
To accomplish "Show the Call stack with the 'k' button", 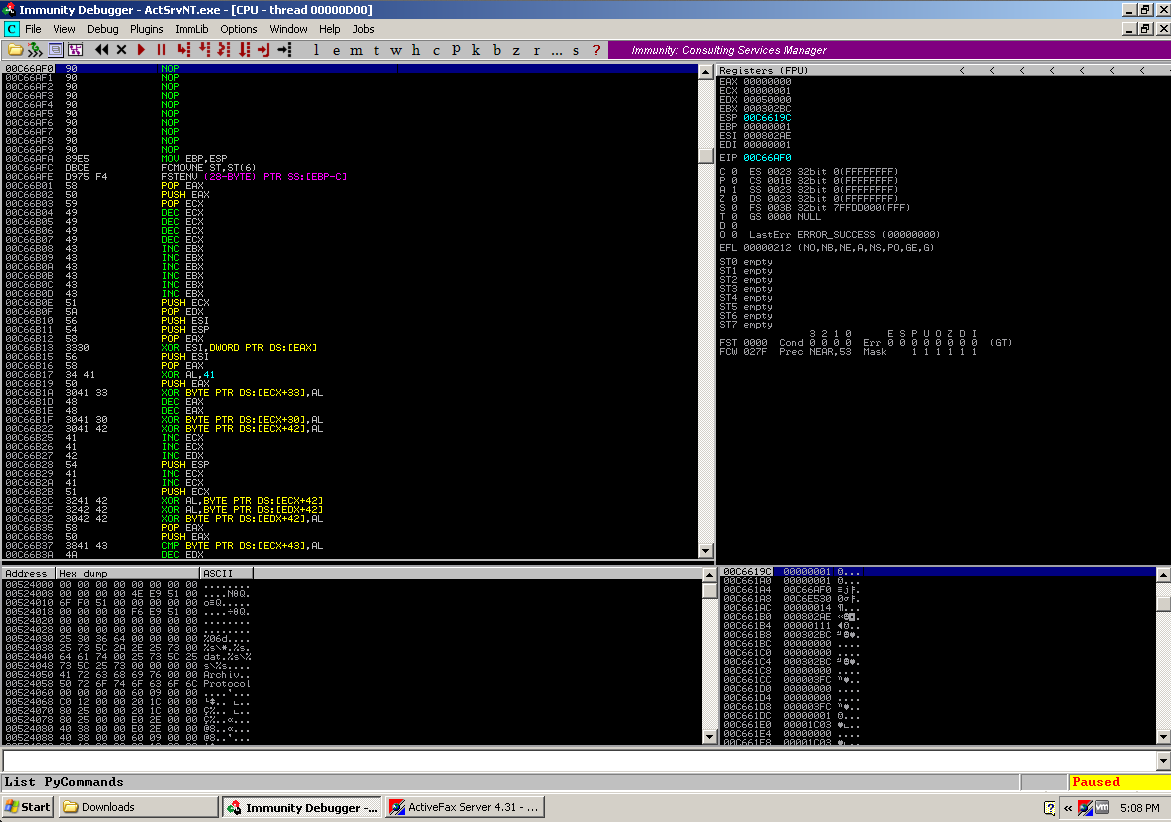I will (476, 50).
